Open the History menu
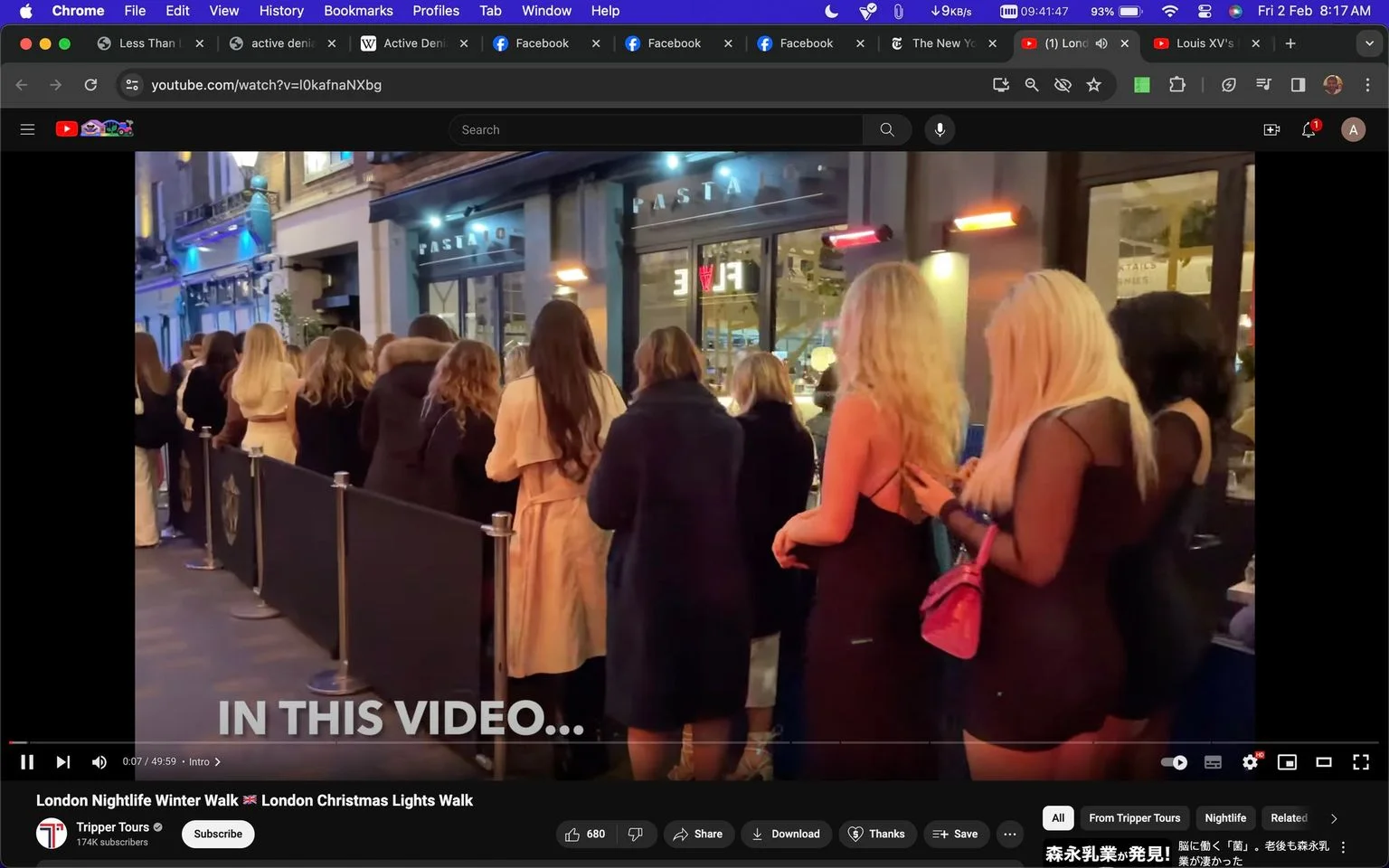 [x=281, y=11]
